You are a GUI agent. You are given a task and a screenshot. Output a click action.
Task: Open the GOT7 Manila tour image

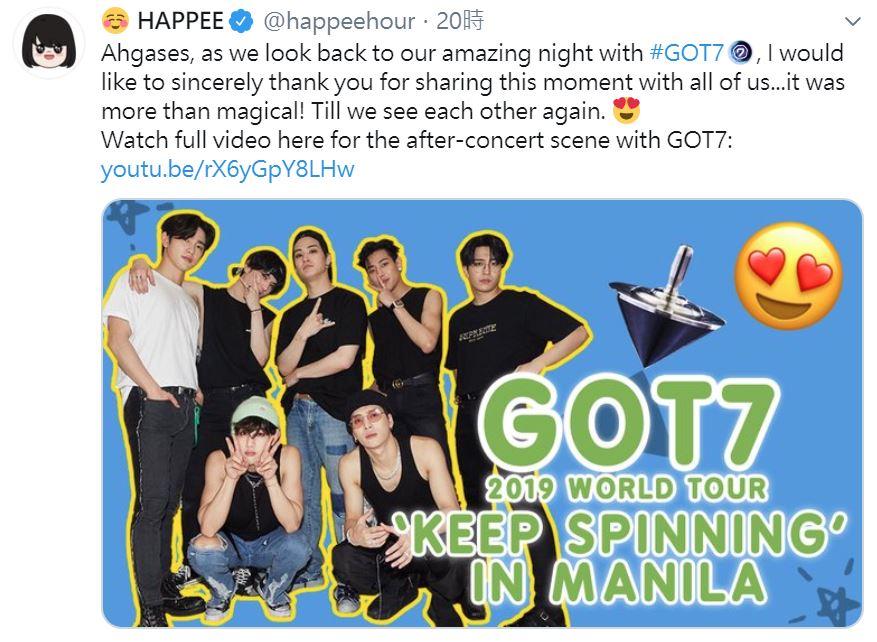click(482, 413)
